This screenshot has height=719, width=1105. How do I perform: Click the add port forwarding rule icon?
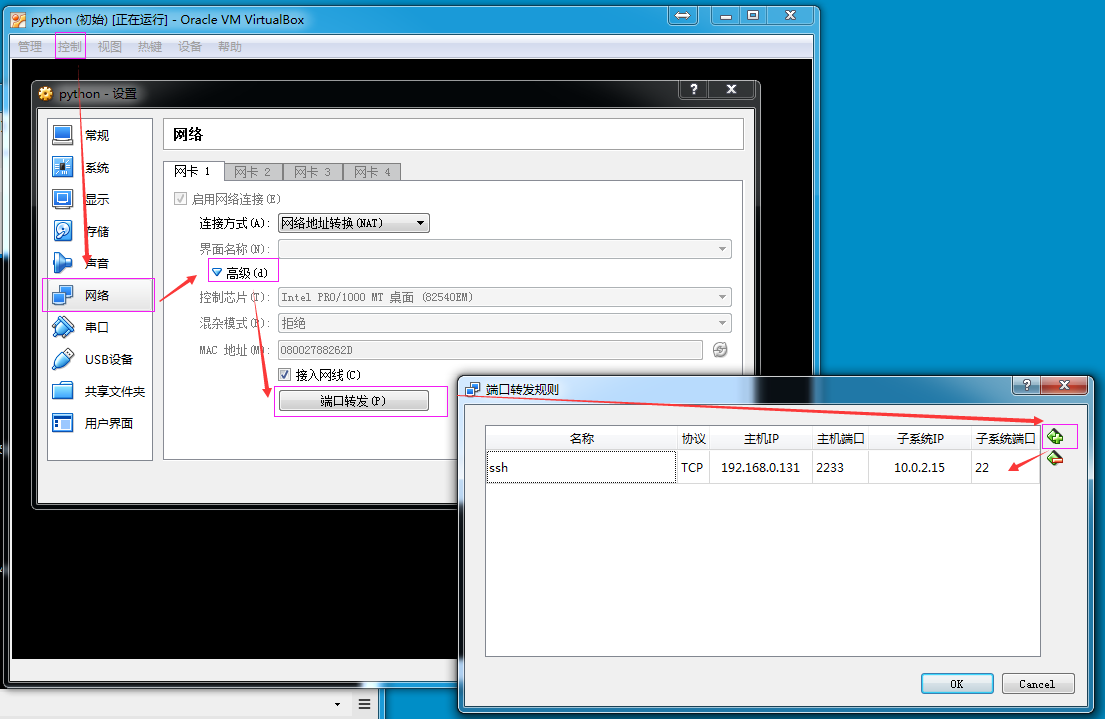point(1055,436)
